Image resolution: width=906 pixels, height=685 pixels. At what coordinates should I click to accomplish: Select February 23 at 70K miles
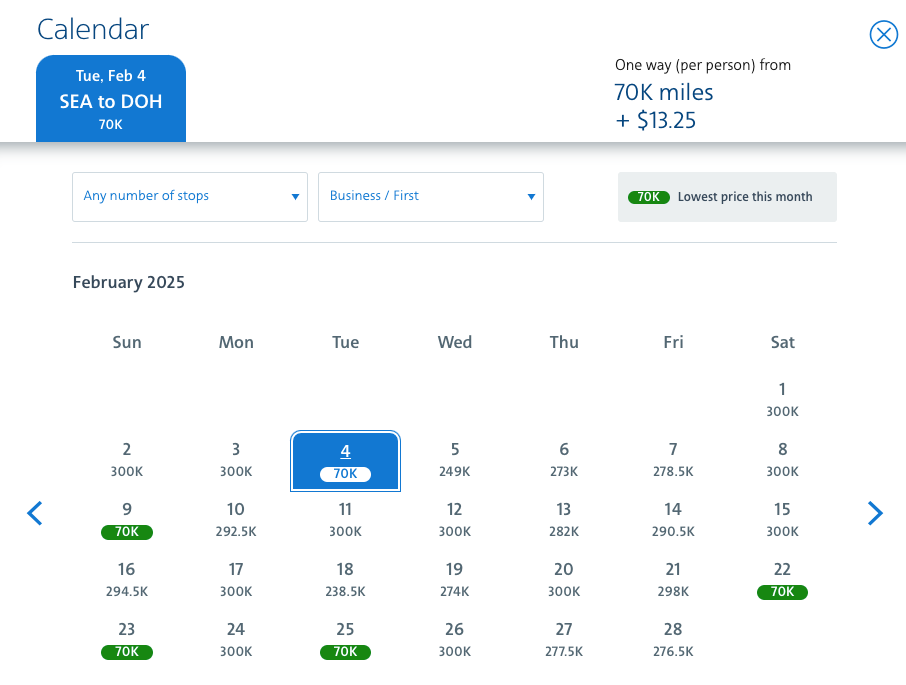tap(127, 640)
